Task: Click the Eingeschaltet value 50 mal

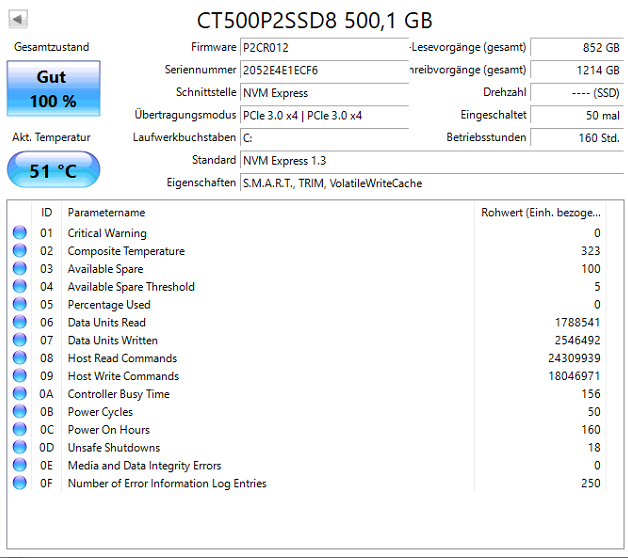Action: (577, 115)
